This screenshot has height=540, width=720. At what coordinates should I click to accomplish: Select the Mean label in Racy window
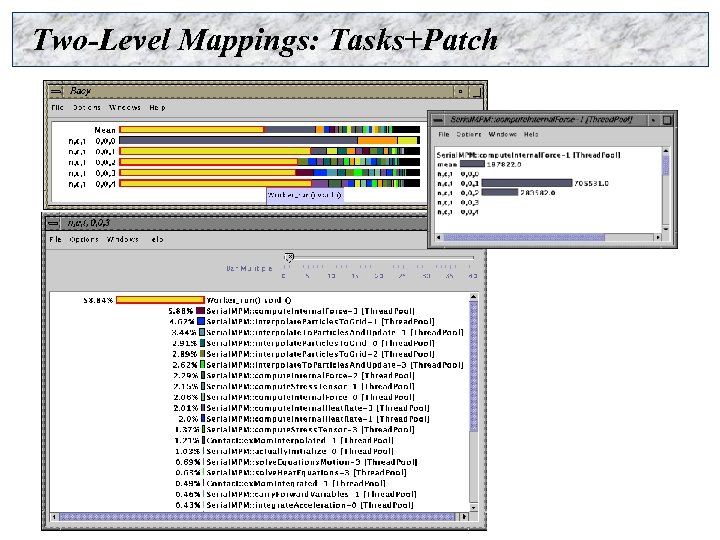(x=105, y=130)
